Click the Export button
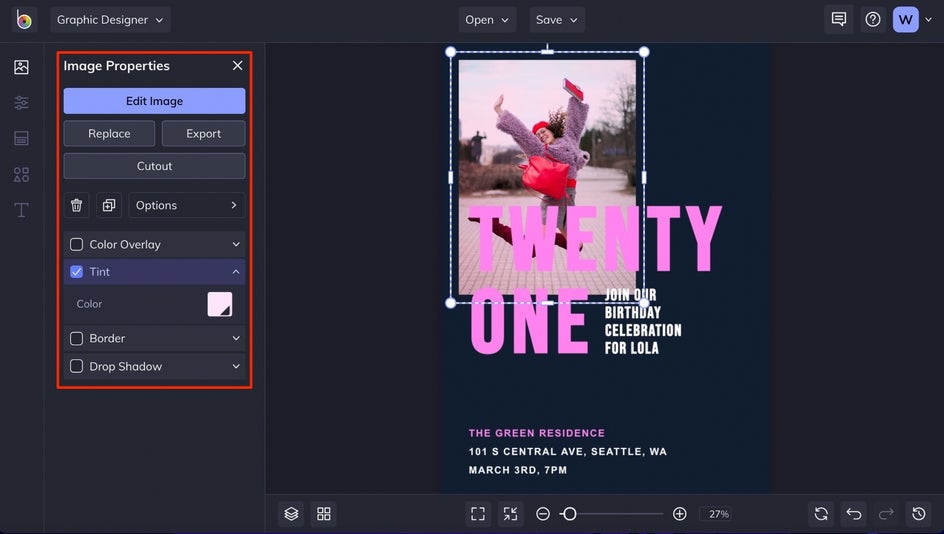This screenshot has width=944, height=534. click(203, 134)
